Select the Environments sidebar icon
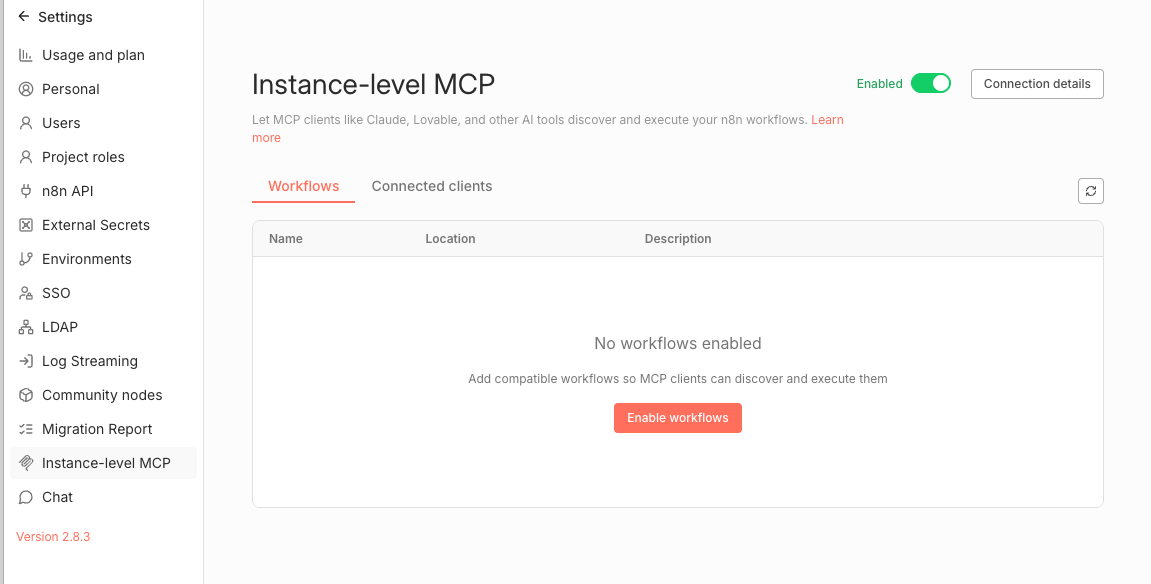1151x584 pixels. [24, 259]
